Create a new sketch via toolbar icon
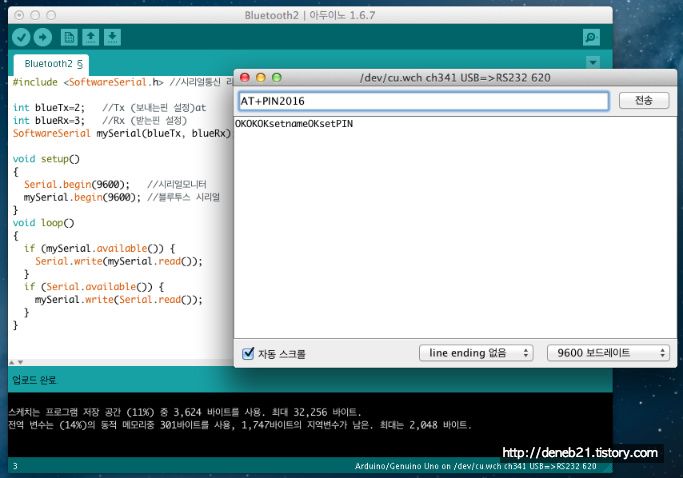The height and width of the screenshot is (478, 683). click(x=69, y=37)
